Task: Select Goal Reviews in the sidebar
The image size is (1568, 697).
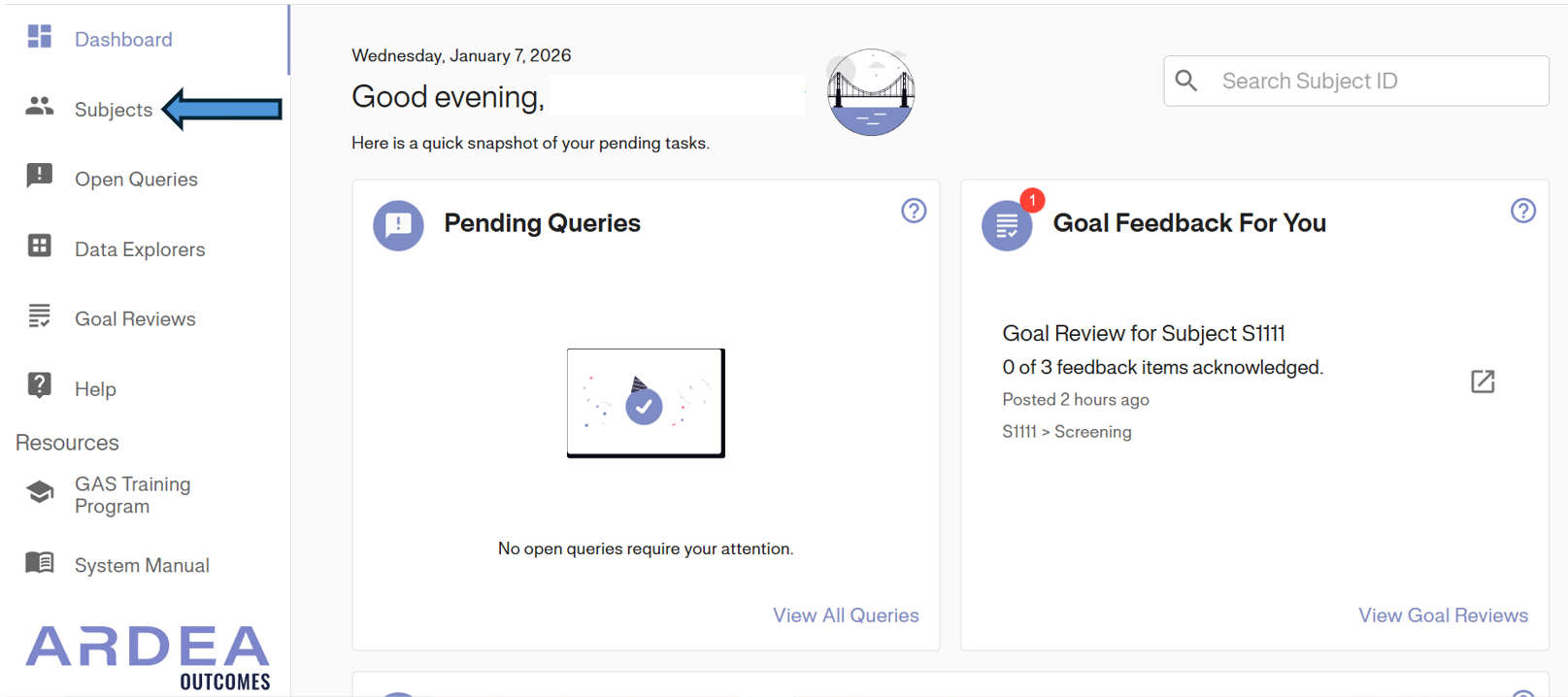Action: coord(134,317)
